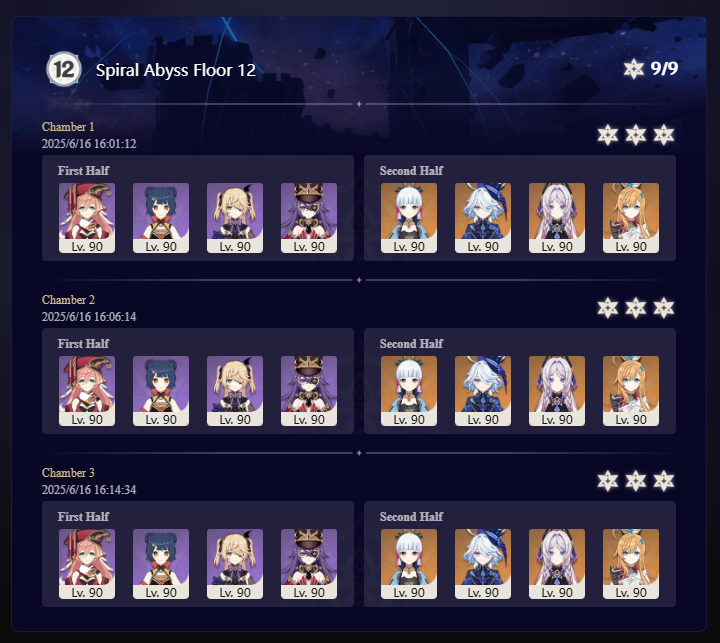
Task: Click the Floor 12 number badge icon
Action: pyautogui.click(x=64, y=69)
